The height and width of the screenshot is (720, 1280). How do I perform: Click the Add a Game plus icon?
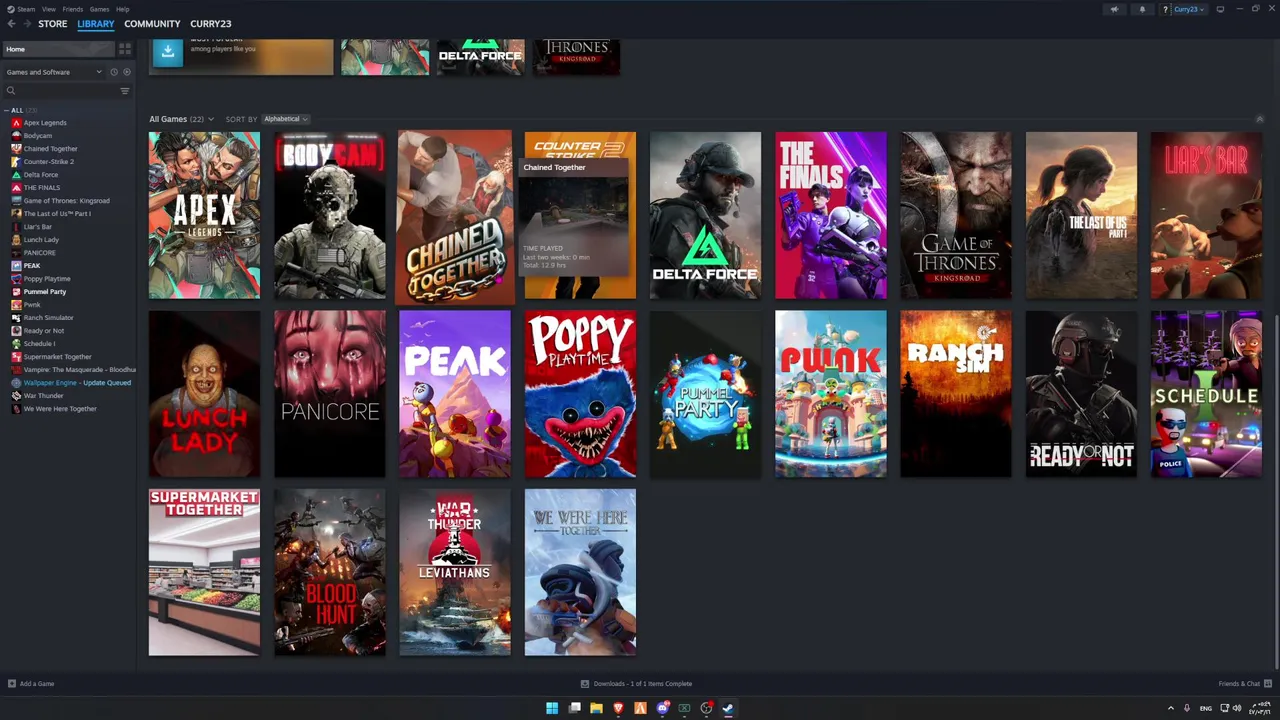point(12,684)
